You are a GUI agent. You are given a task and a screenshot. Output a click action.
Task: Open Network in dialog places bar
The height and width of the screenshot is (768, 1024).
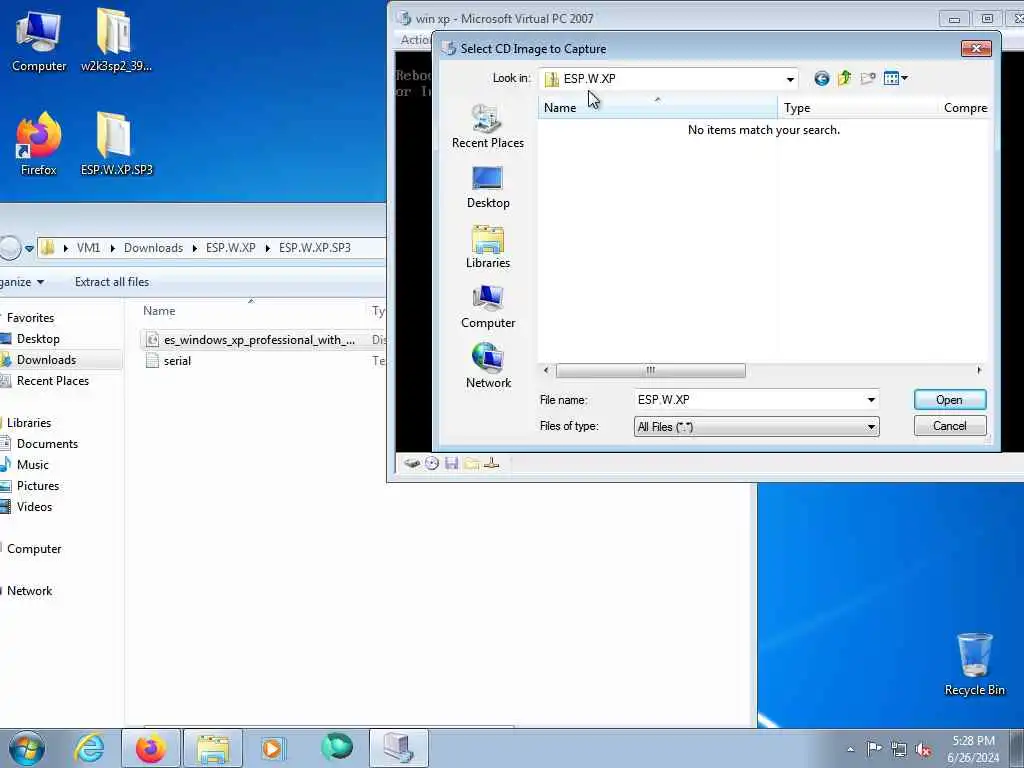coord(487,366)
